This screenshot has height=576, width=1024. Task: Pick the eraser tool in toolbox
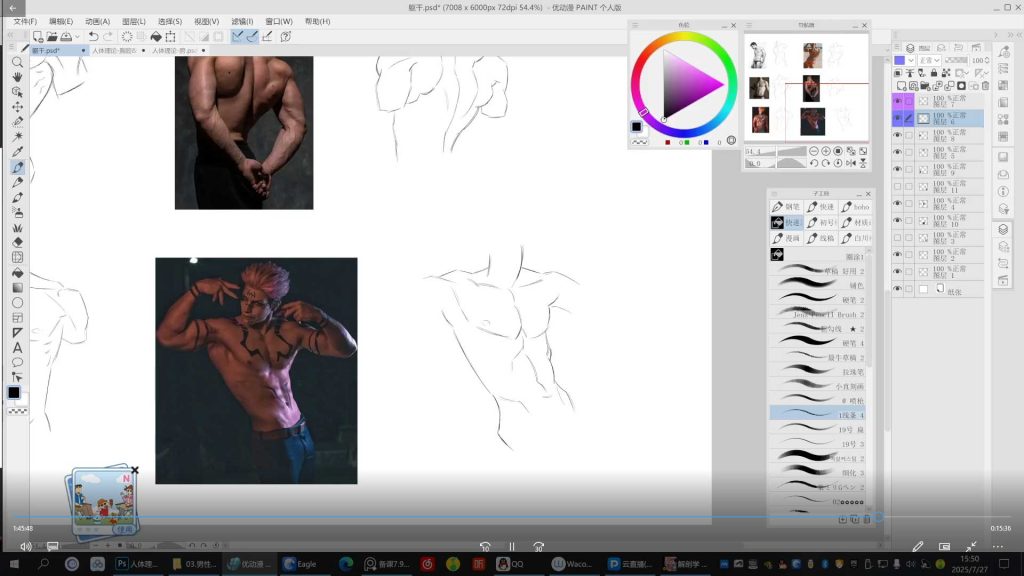pos(17,242)
